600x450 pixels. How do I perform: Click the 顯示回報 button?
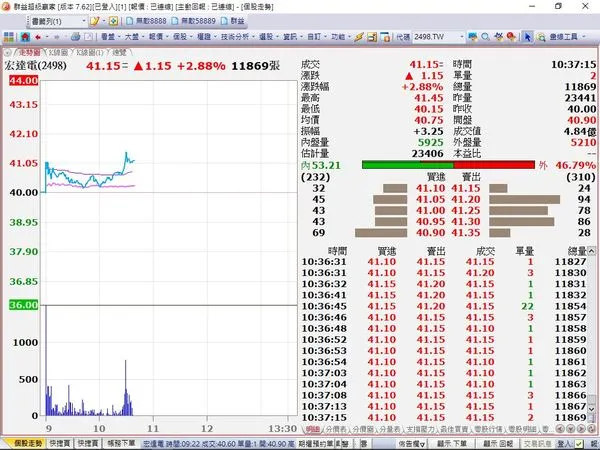pos(498,444)
